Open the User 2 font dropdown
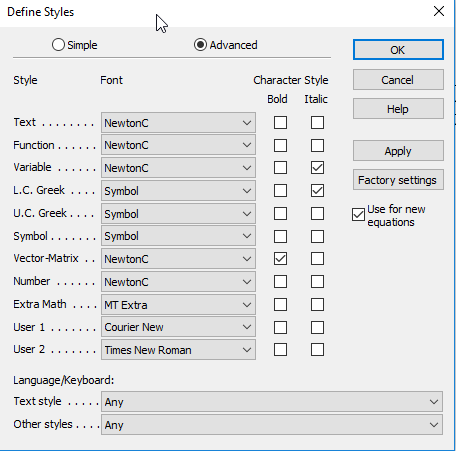456x451 pixels. tap(178, 350)
